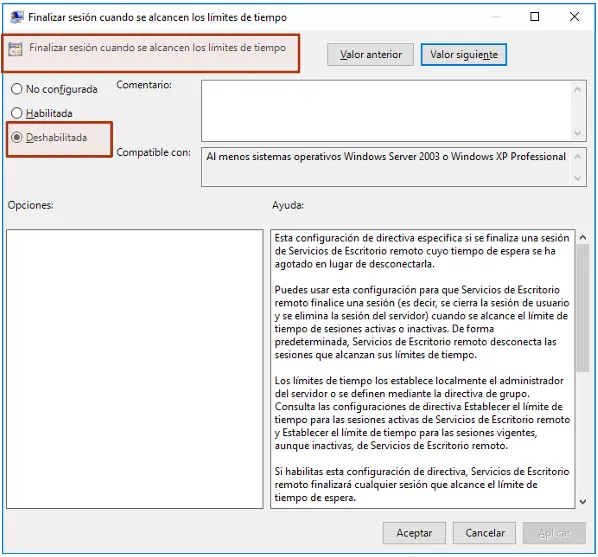The height and width of the screenshot is (557, 598).
Task: Click help paragraph starting 'Puedes usar esta configuración'
Action: coord(422,322)
